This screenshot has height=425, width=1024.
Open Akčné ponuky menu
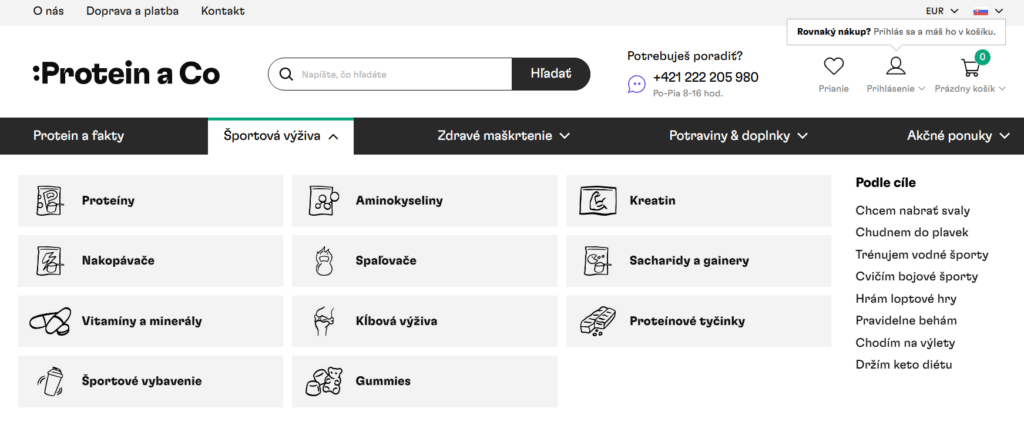tap(959, 136)
